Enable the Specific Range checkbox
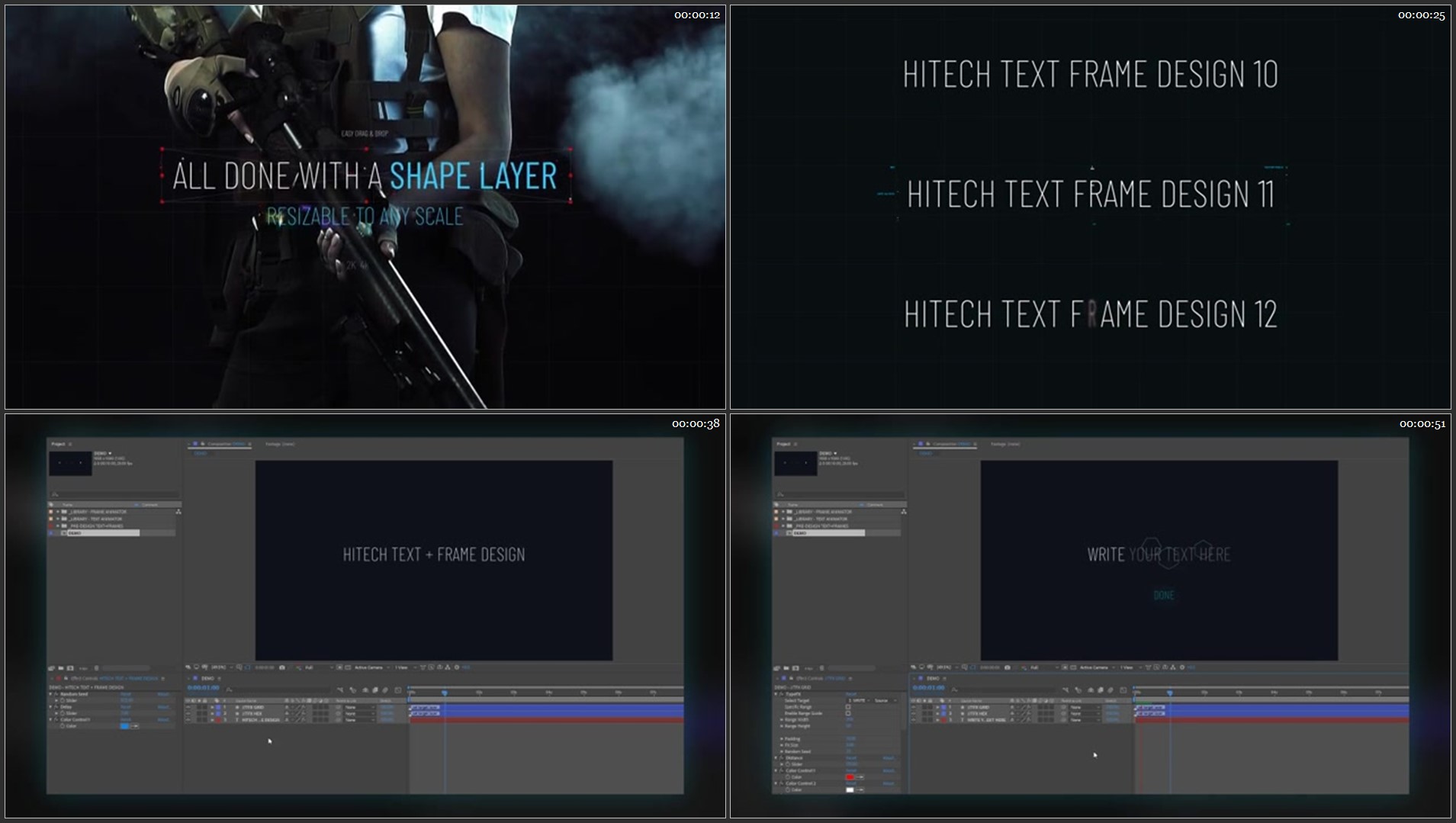Viewport: 1456px width, 823px height. (x=848, y=707)
